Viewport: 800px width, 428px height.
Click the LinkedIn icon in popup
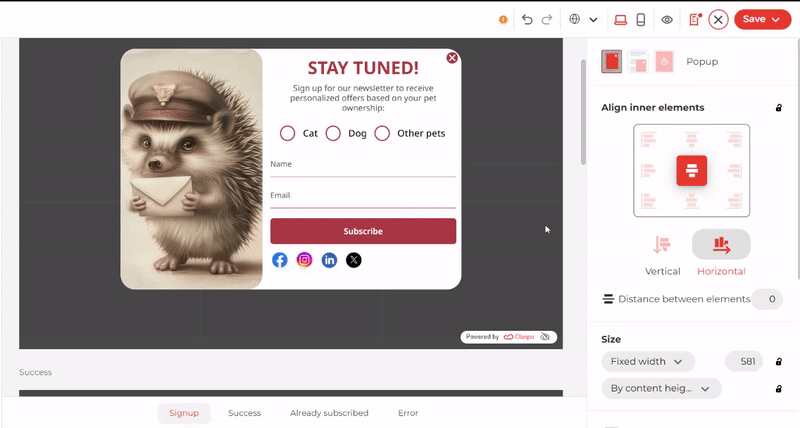click(x=329, y=260)
